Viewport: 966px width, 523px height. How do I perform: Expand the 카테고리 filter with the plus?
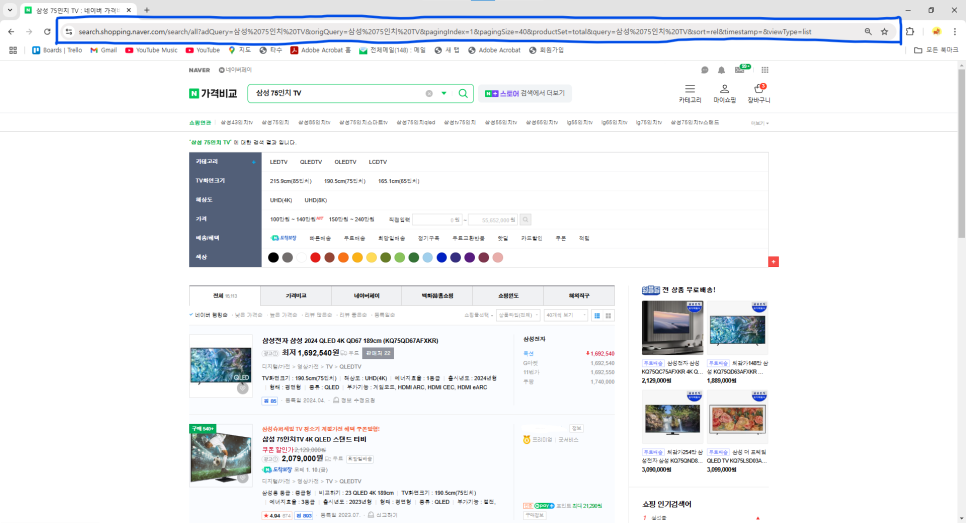click(253, 162)
